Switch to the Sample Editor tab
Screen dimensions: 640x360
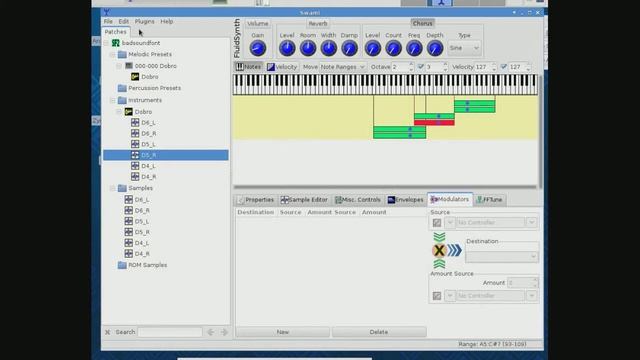click(304, 200)
